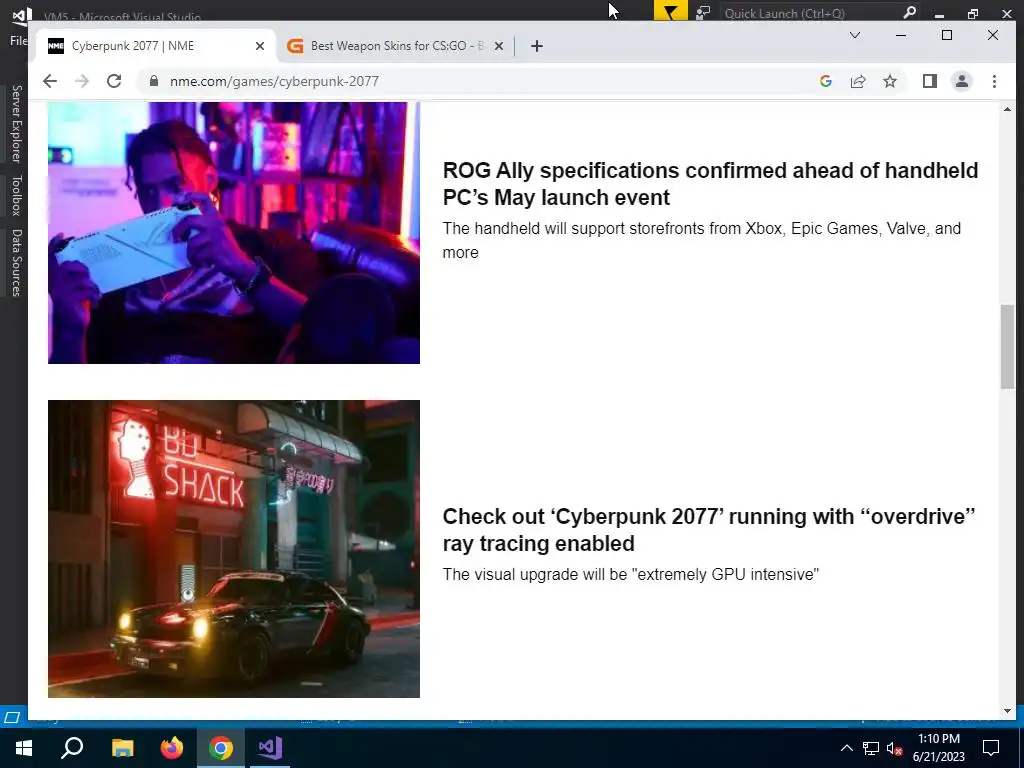Screen dimensions: 1024x768
Task: Open the network status tray icon
Action: [x=871, y=748]
